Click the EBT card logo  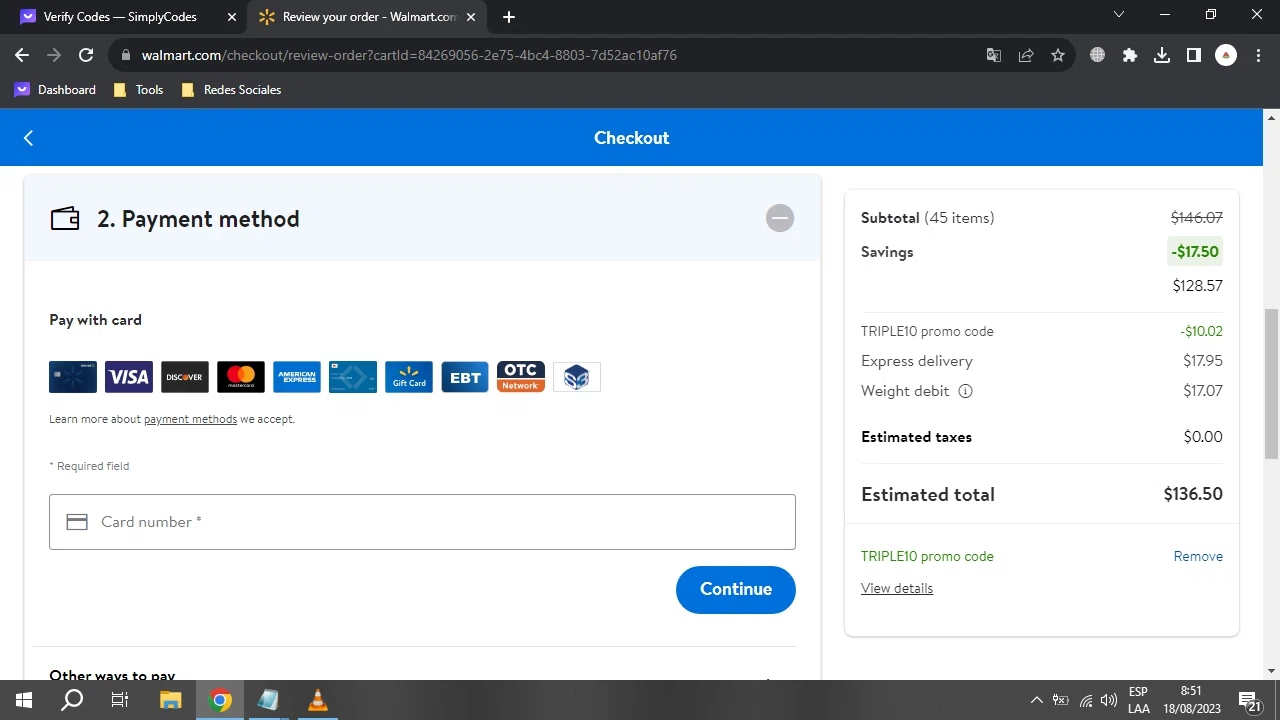[465, 377]
